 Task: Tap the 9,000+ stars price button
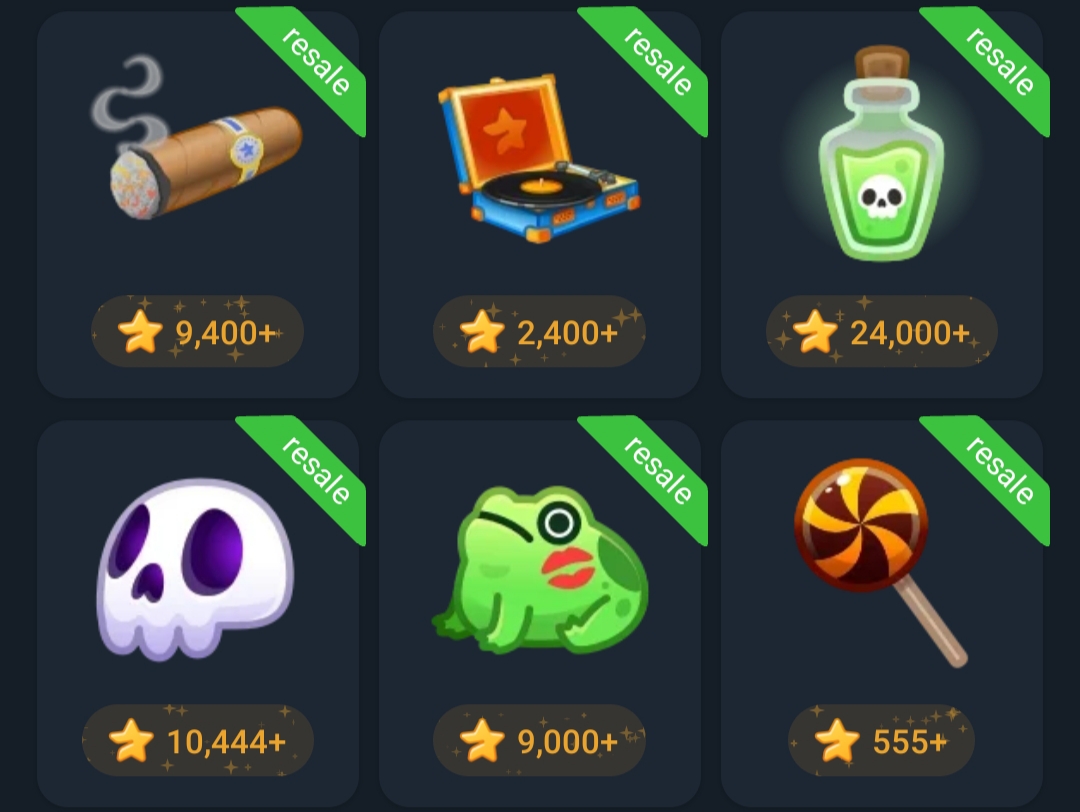[539, 740]
